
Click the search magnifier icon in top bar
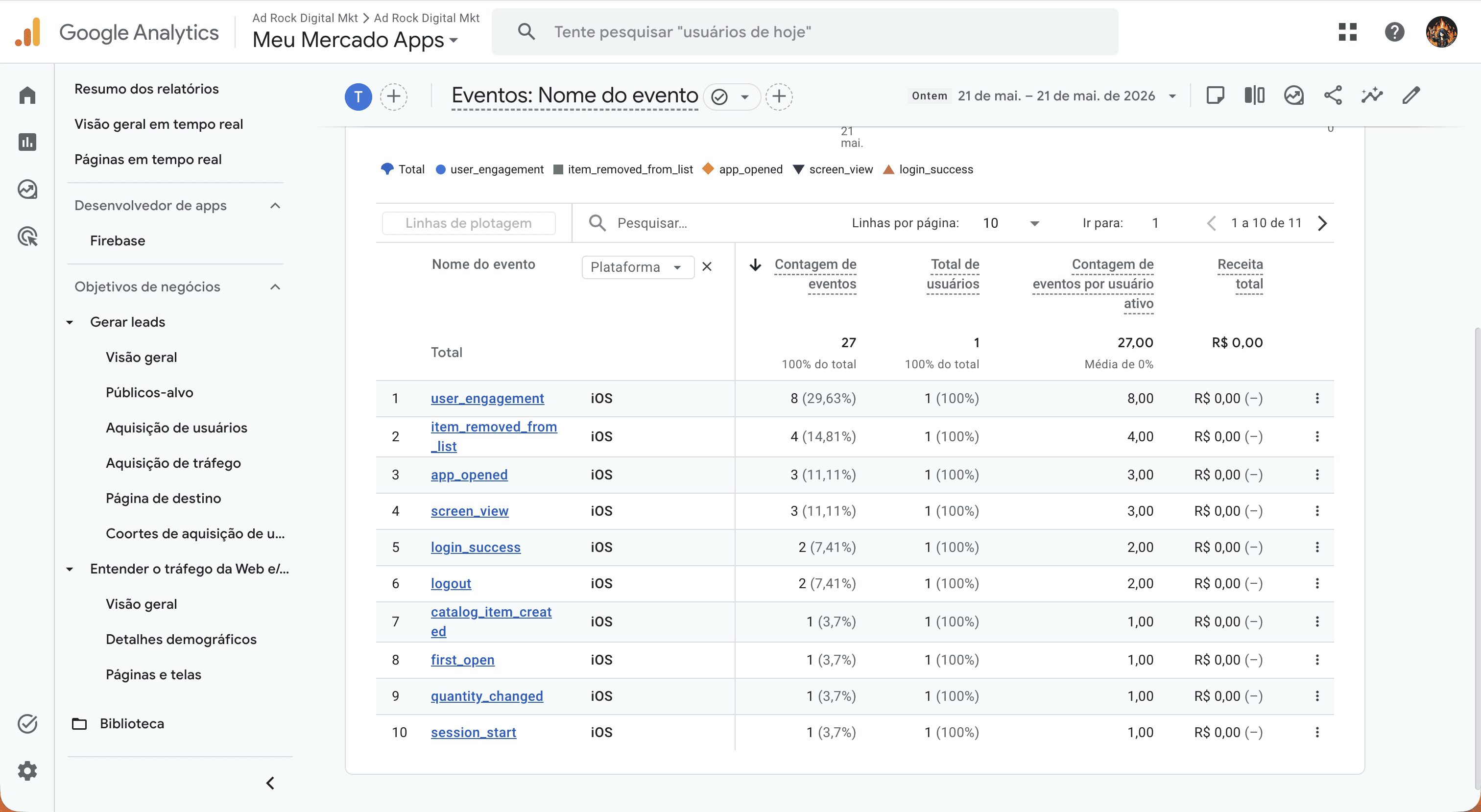pos(526,32)
